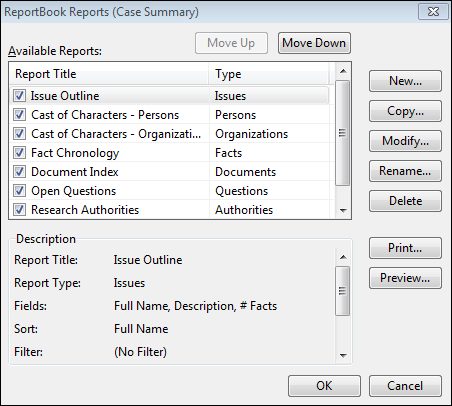
Task: Create a report with New... button
Action: [x=405, y=81]
